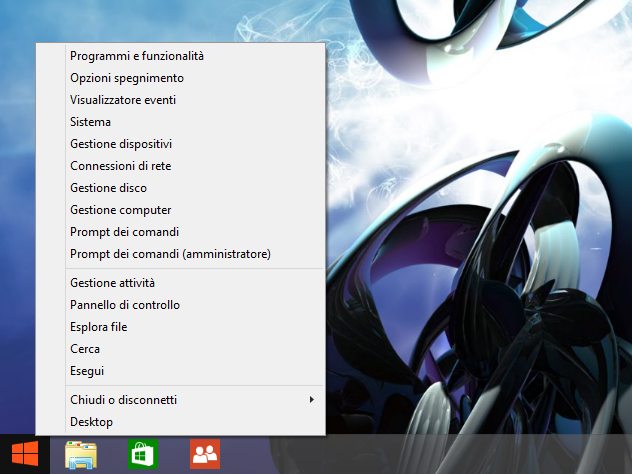632x474 pixels.
Task: Start Gestione attività
Action: [x=112, y=283]
